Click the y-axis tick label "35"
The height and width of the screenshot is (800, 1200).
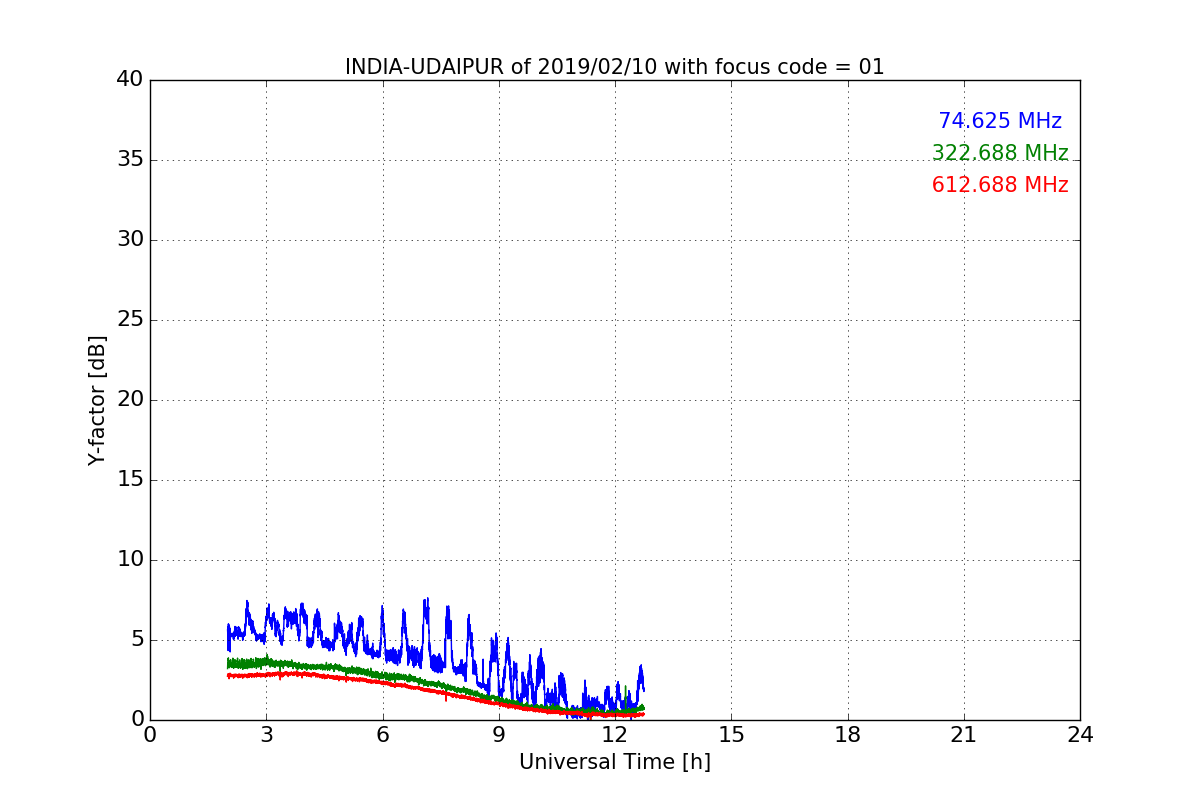tap(130, 160)
